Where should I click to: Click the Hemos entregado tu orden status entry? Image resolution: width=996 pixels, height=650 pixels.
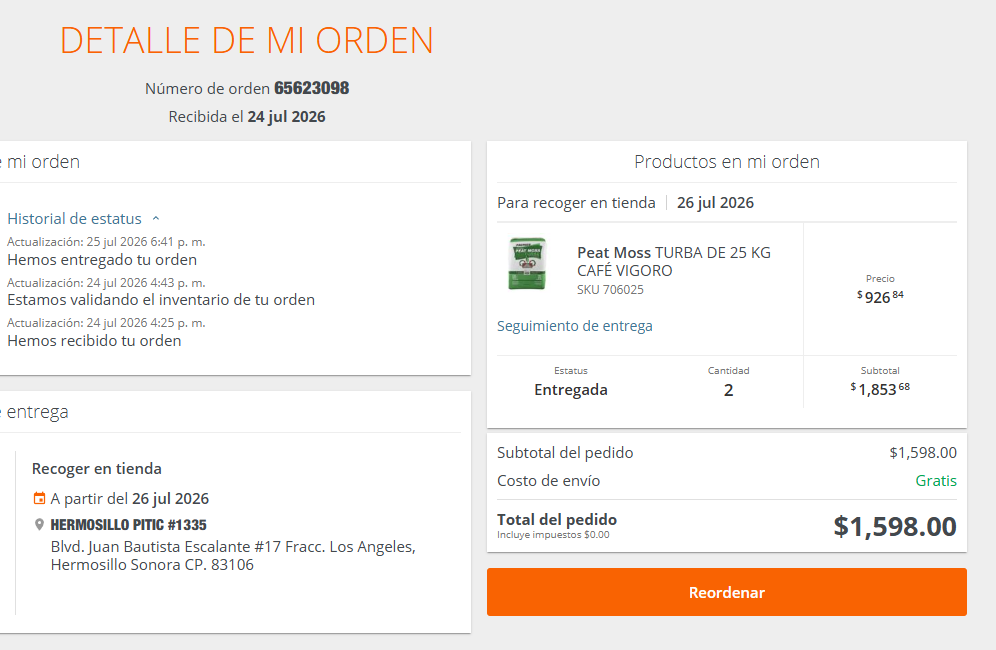tap(102, 260)
